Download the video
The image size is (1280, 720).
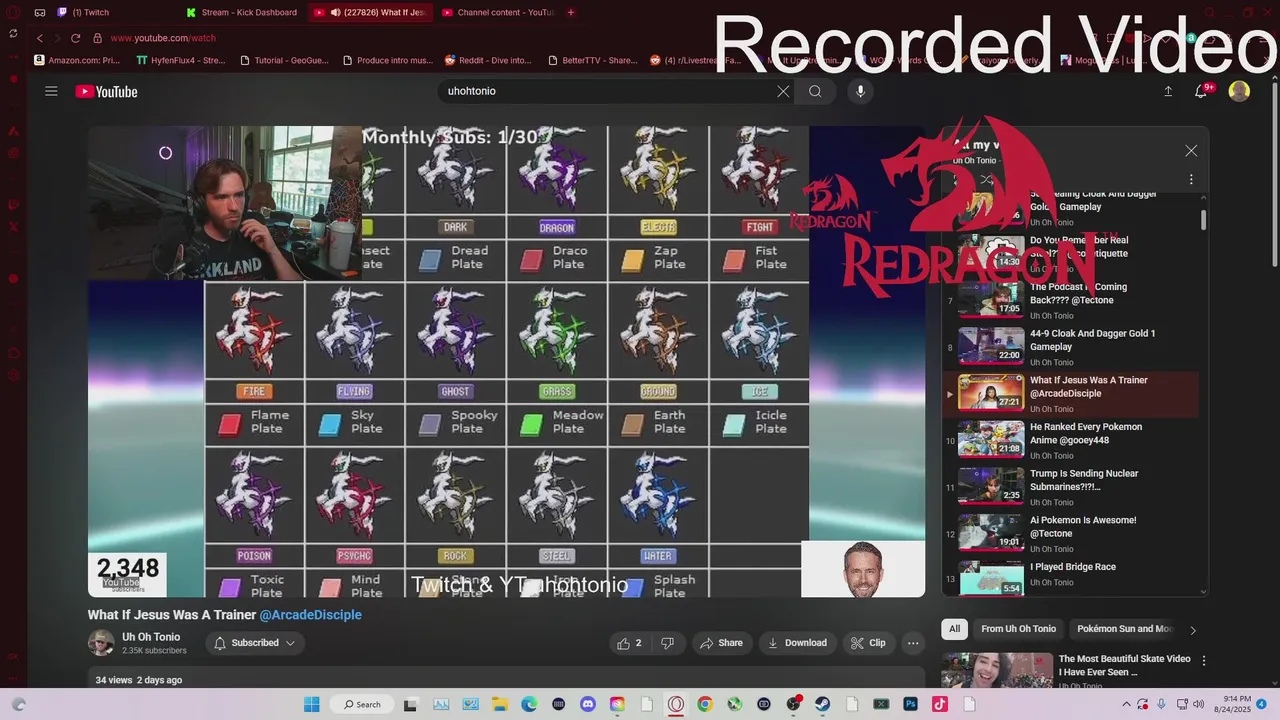(797, 643)
